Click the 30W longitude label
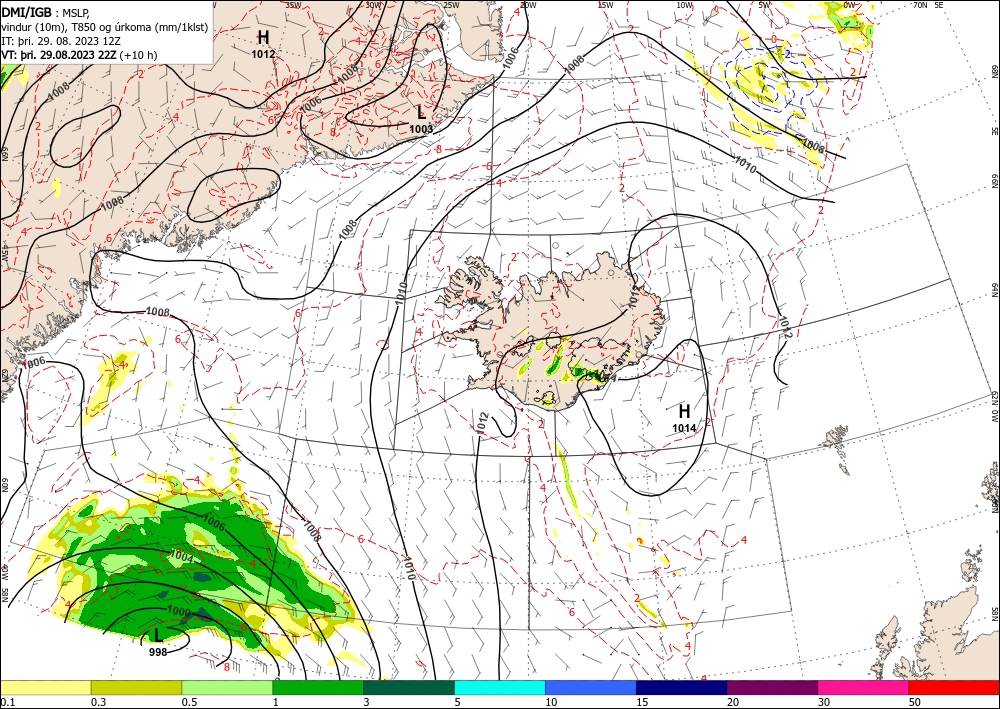 (x=373, y=5)
